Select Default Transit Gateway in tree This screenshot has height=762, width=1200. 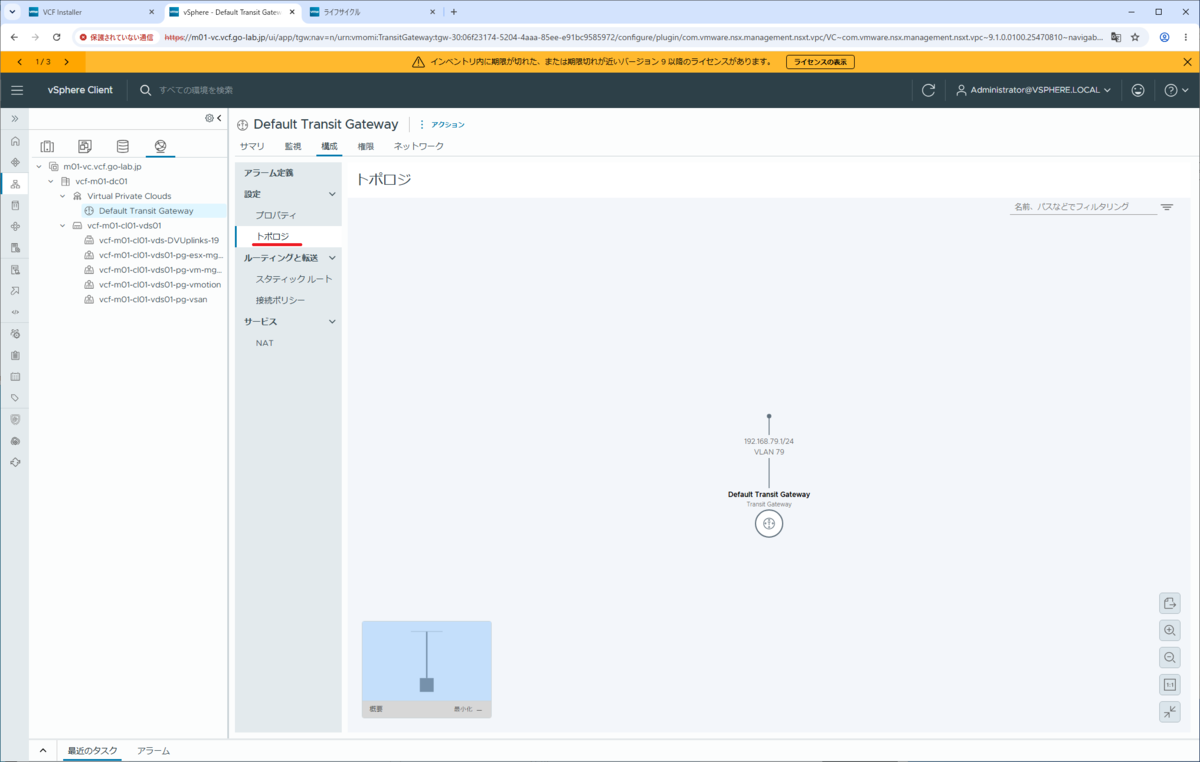(x=146, y=211)
